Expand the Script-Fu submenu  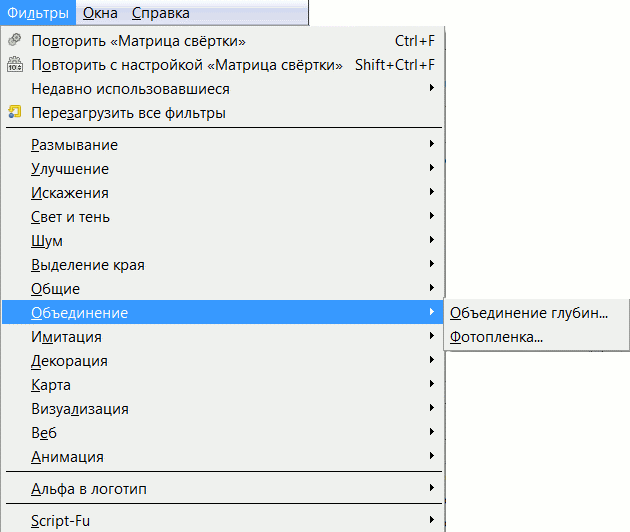coord(62,520)
